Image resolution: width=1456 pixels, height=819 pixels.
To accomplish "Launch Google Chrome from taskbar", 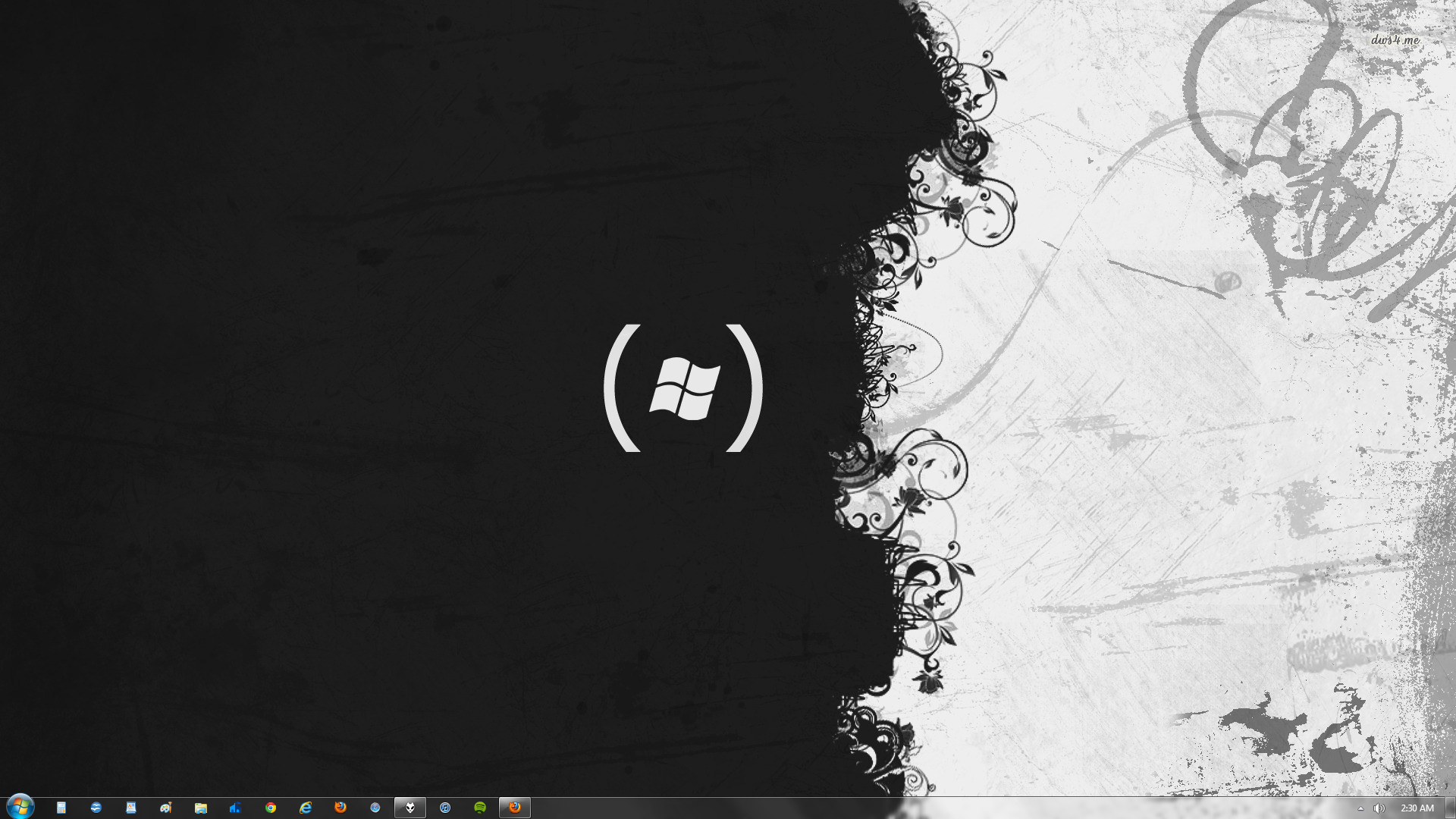I will click(271, 808).
